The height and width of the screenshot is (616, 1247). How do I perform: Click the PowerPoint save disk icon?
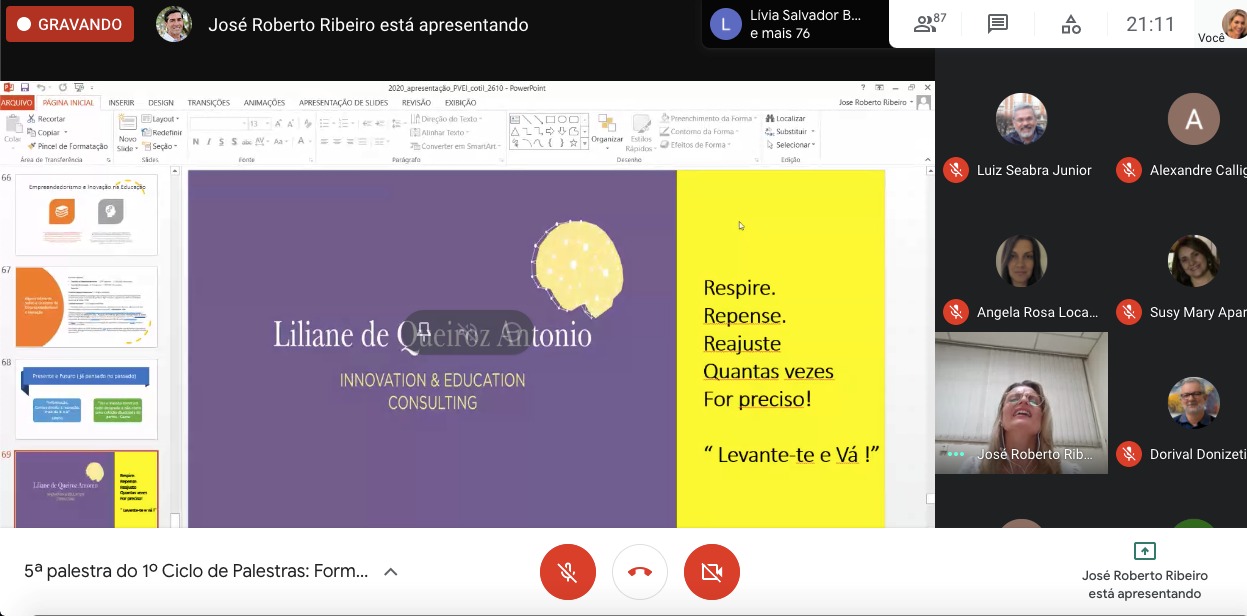tap(25, 87)
